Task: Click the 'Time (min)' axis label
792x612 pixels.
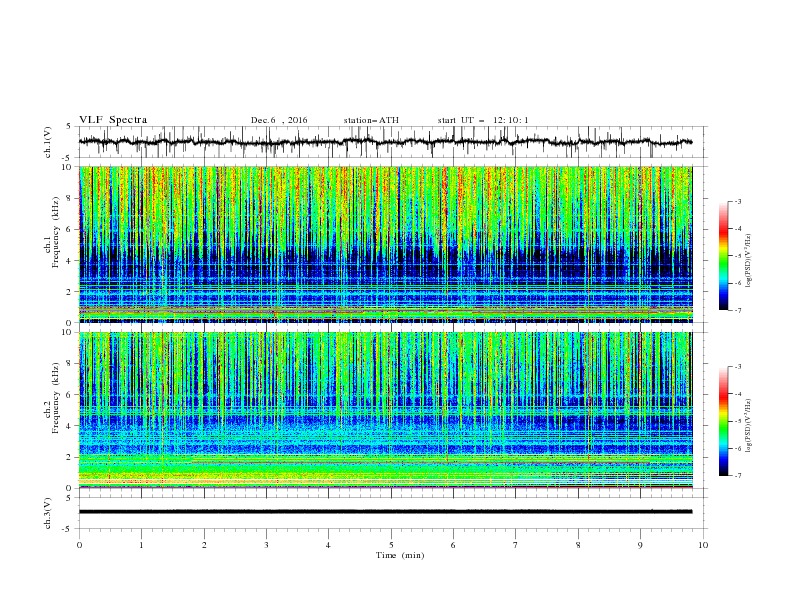Action: (400, 555)
